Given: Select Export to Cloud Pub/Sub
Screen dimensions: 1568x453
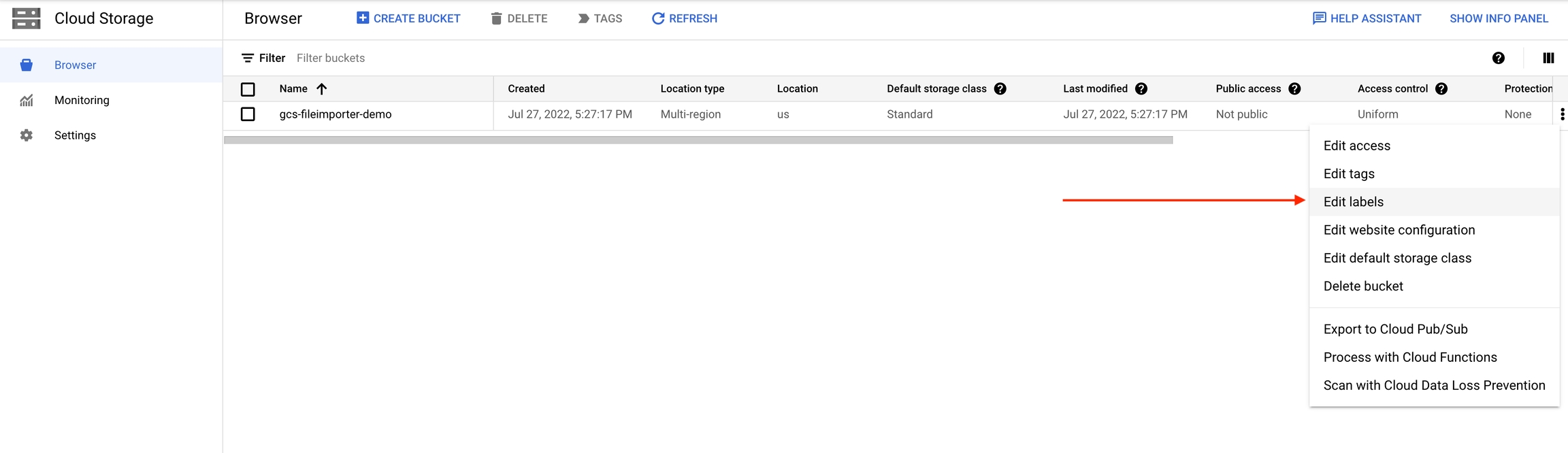Looking at the screenshot, I should pyautogui.click(x=1435, y=329).
